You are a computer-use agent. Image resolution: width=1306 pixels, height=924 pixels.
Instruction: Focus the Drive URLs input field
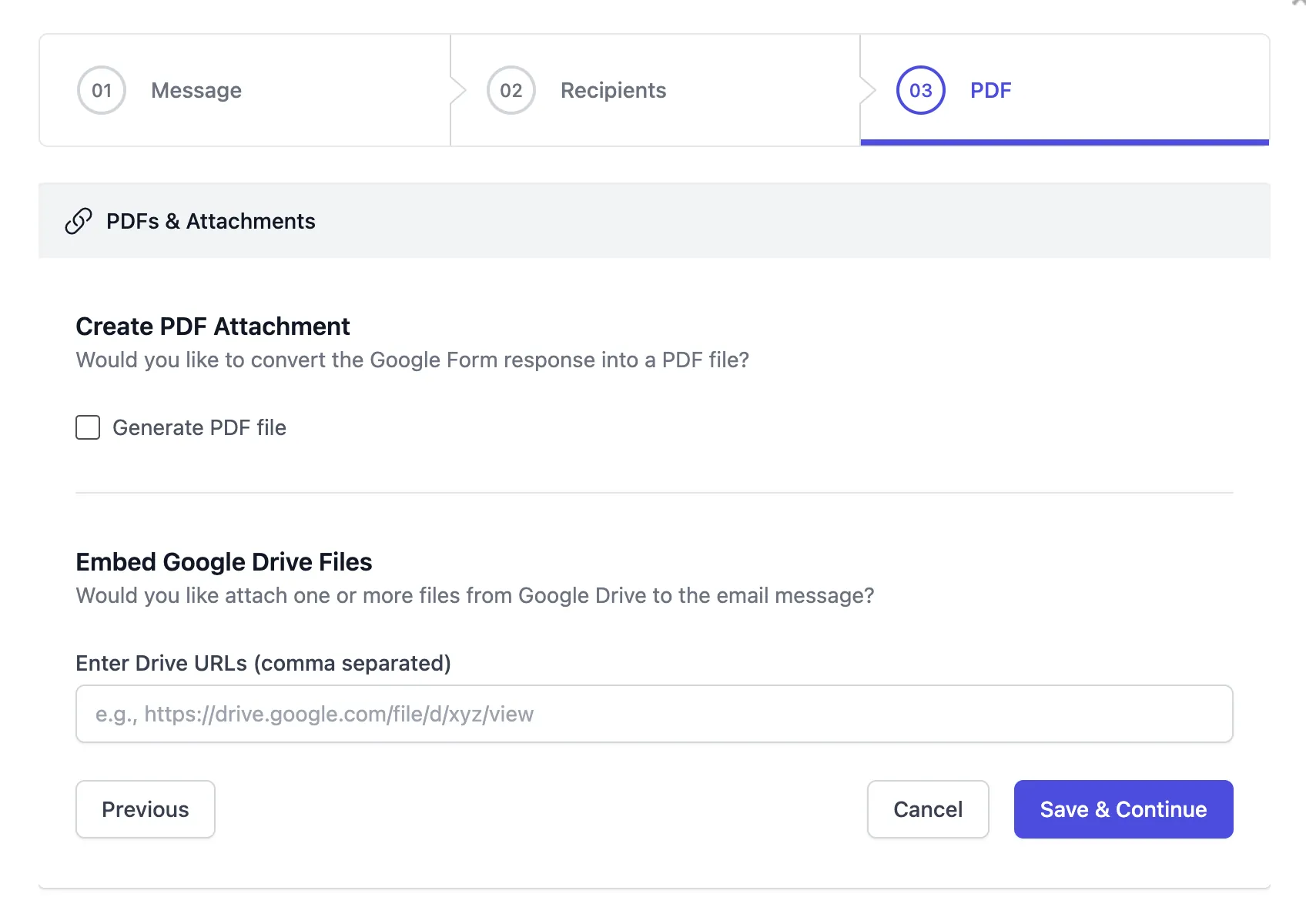coord(655,714)
